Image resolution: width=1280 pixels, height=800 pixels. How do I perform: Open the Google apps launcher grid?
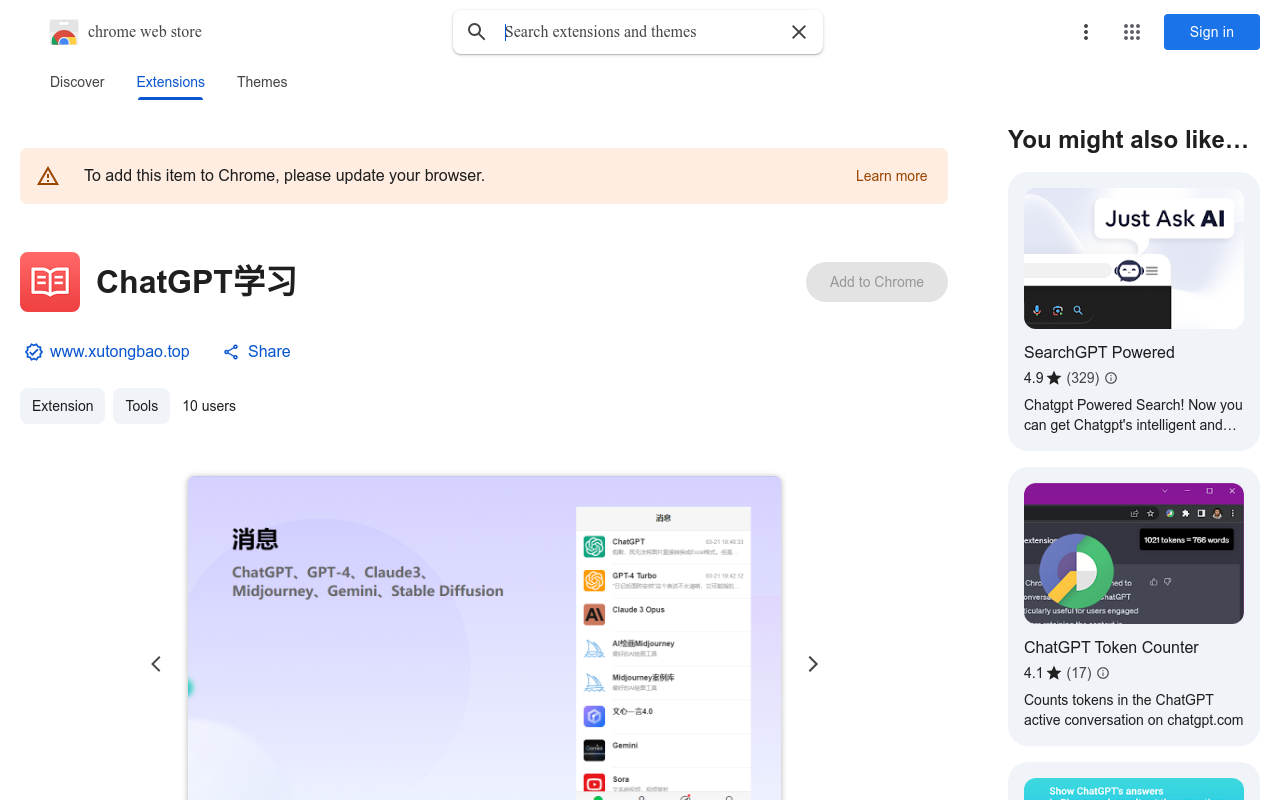(1131, 31)
